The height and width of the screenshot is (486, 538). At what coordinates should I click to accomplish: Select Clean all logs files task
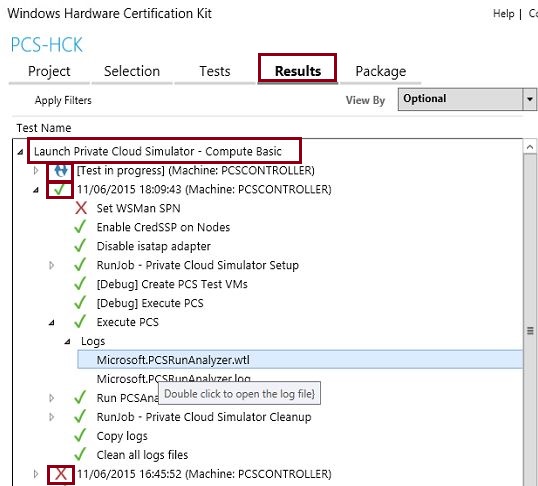142,455
